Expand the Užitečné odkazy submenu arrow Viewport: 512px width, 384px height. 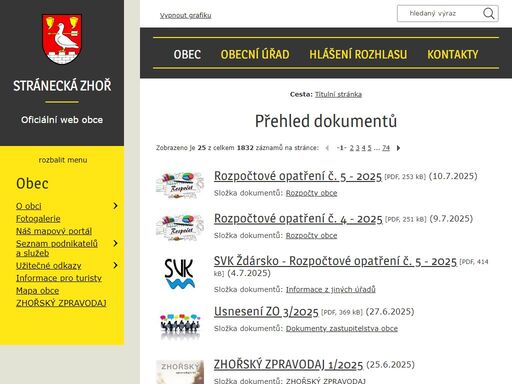[x=115, y=265]
